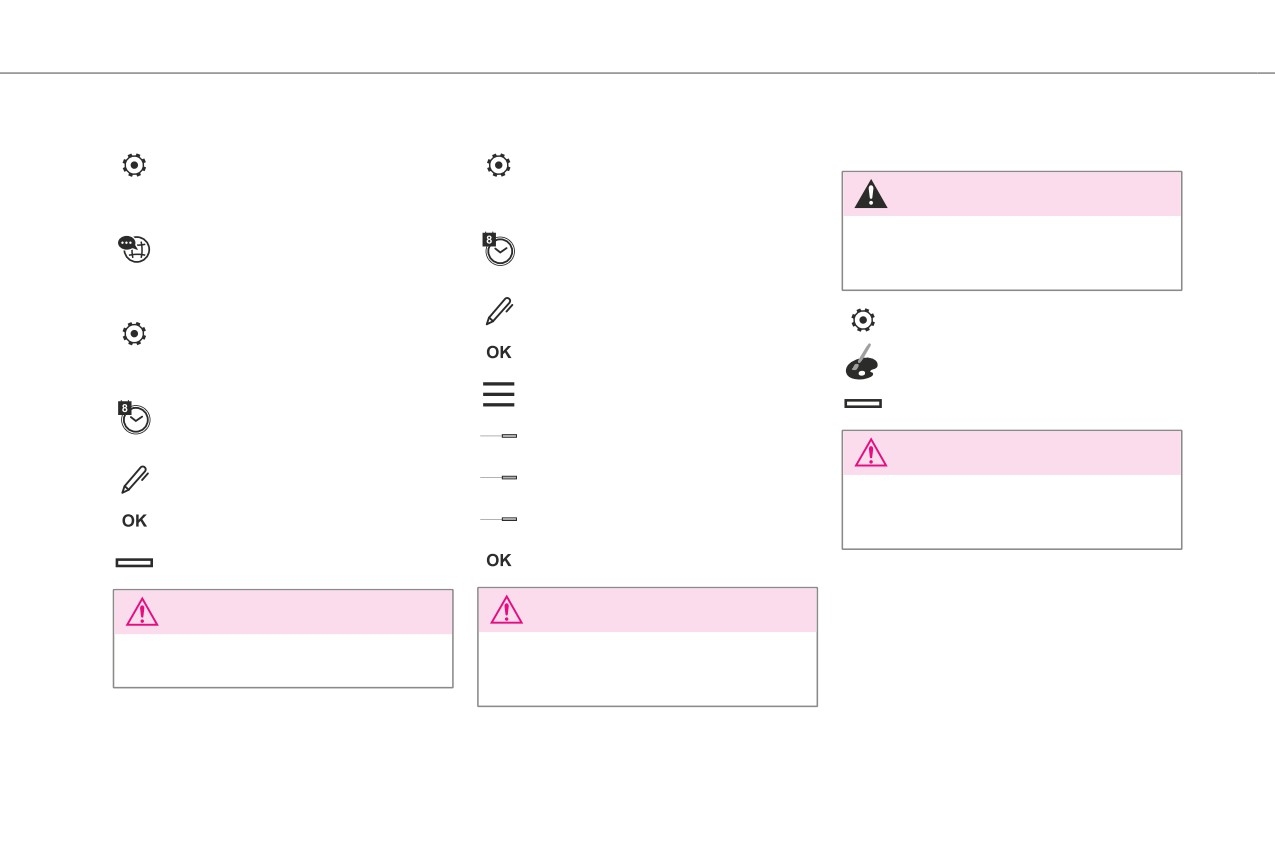Click the pencil icon directly above the rectangle-bar OK

pos(135,479)
